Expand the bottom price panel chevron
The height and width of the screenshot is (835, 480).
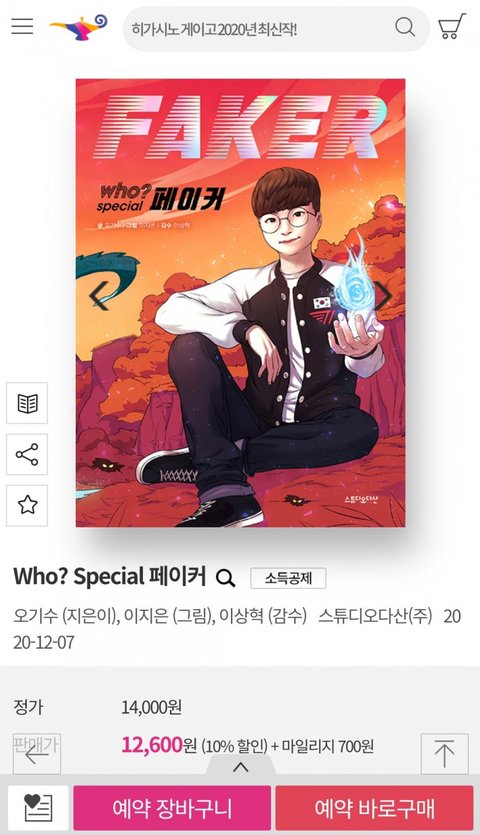pyautogui.click(x=241, y=767)
